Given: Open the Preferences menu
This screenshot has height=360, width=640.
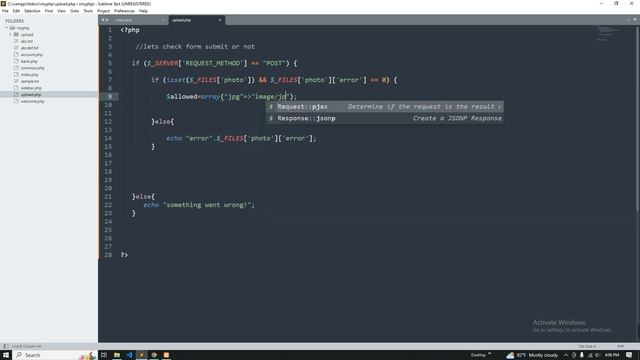Looking at the screenshot, I should 124,11.
